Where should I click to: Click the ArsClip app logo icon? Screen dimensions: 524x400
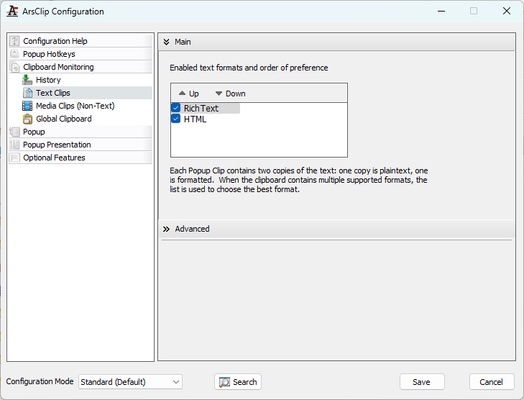pyautogui.click(x=12, y=11)
